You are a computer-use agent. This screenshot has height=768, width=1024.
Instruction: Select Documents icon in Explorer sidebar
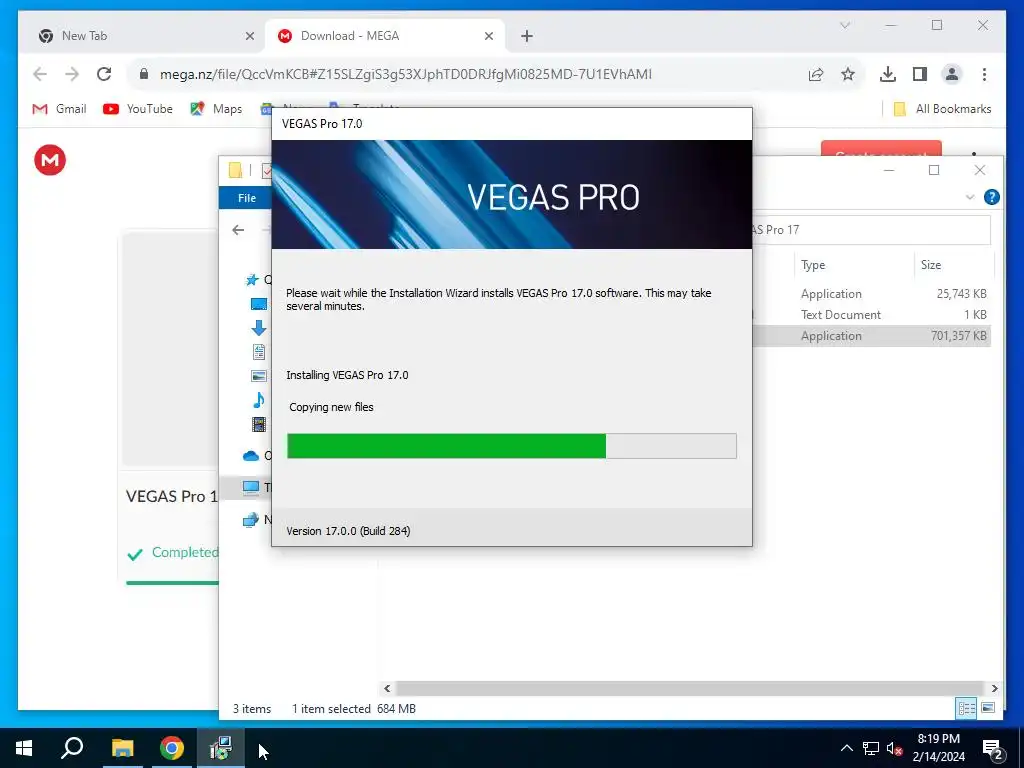[x=259, y=352]
